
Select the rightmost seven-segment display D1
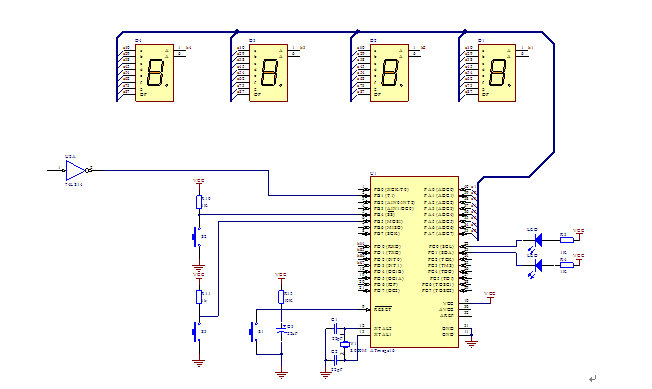[x=497, y=73]
